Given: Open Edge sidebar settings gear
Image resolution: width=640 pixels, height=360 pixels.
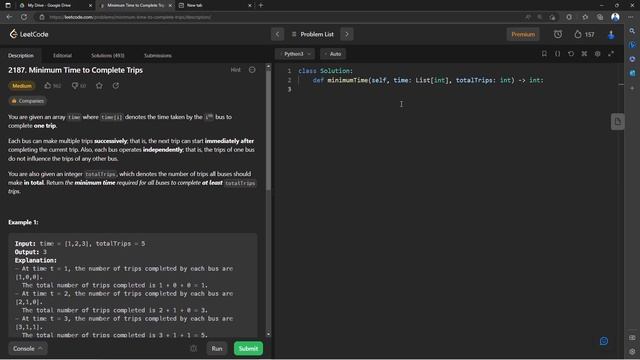Looking at the screenshot, I should (632, 351).
